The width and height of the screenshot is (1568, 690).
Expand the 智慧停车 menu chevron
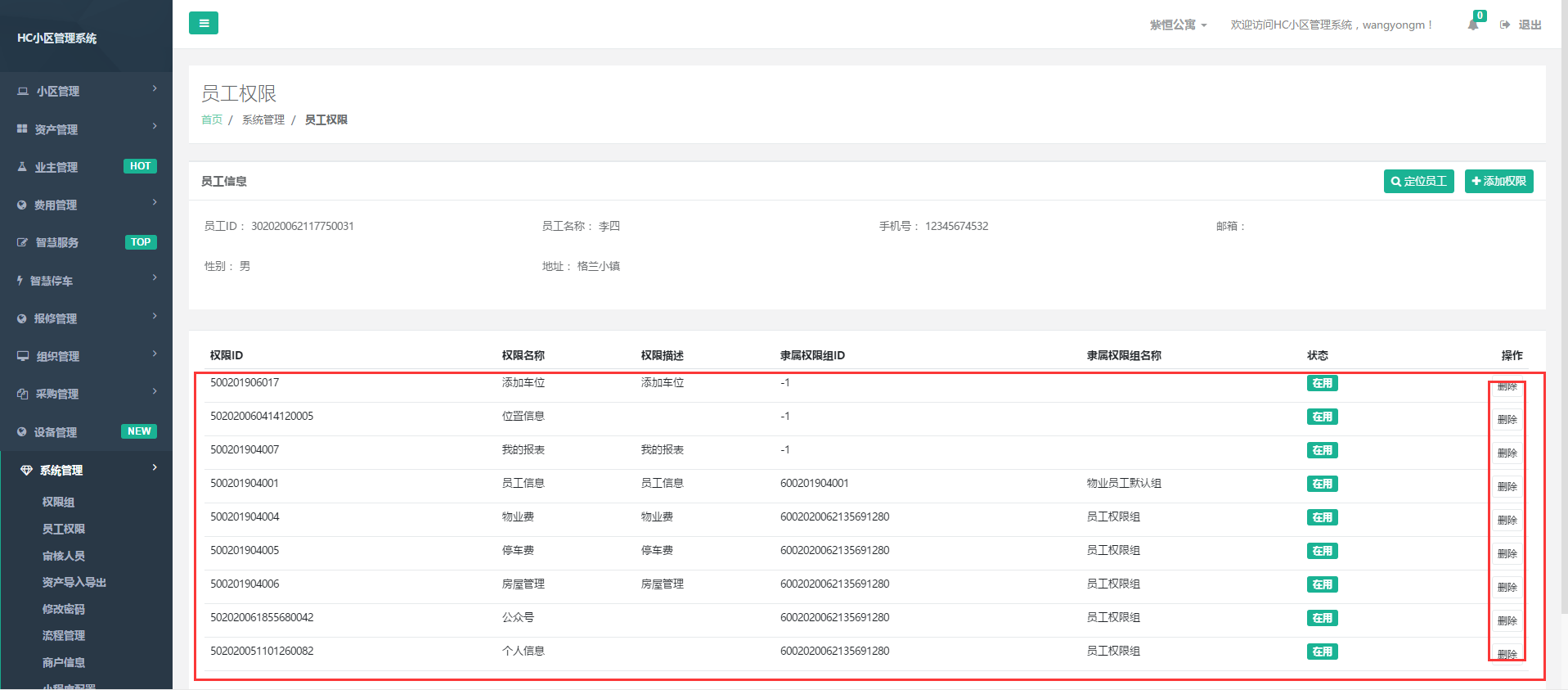pos(155,277)
